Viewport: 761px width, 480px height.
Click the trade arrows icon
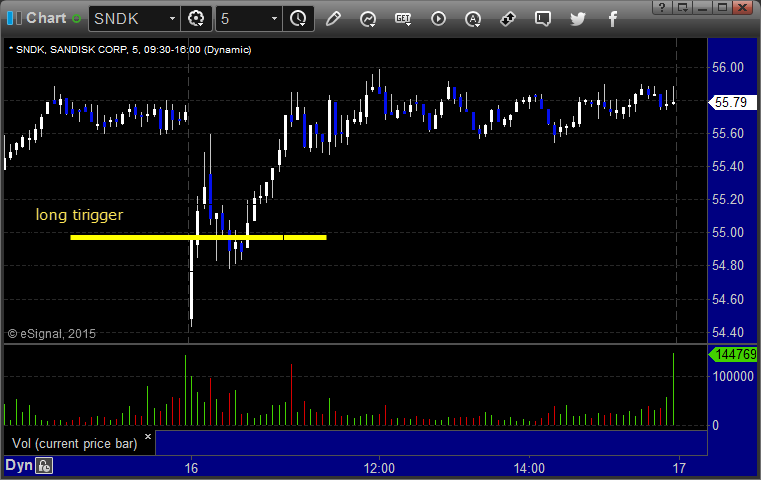click(508, 19)
